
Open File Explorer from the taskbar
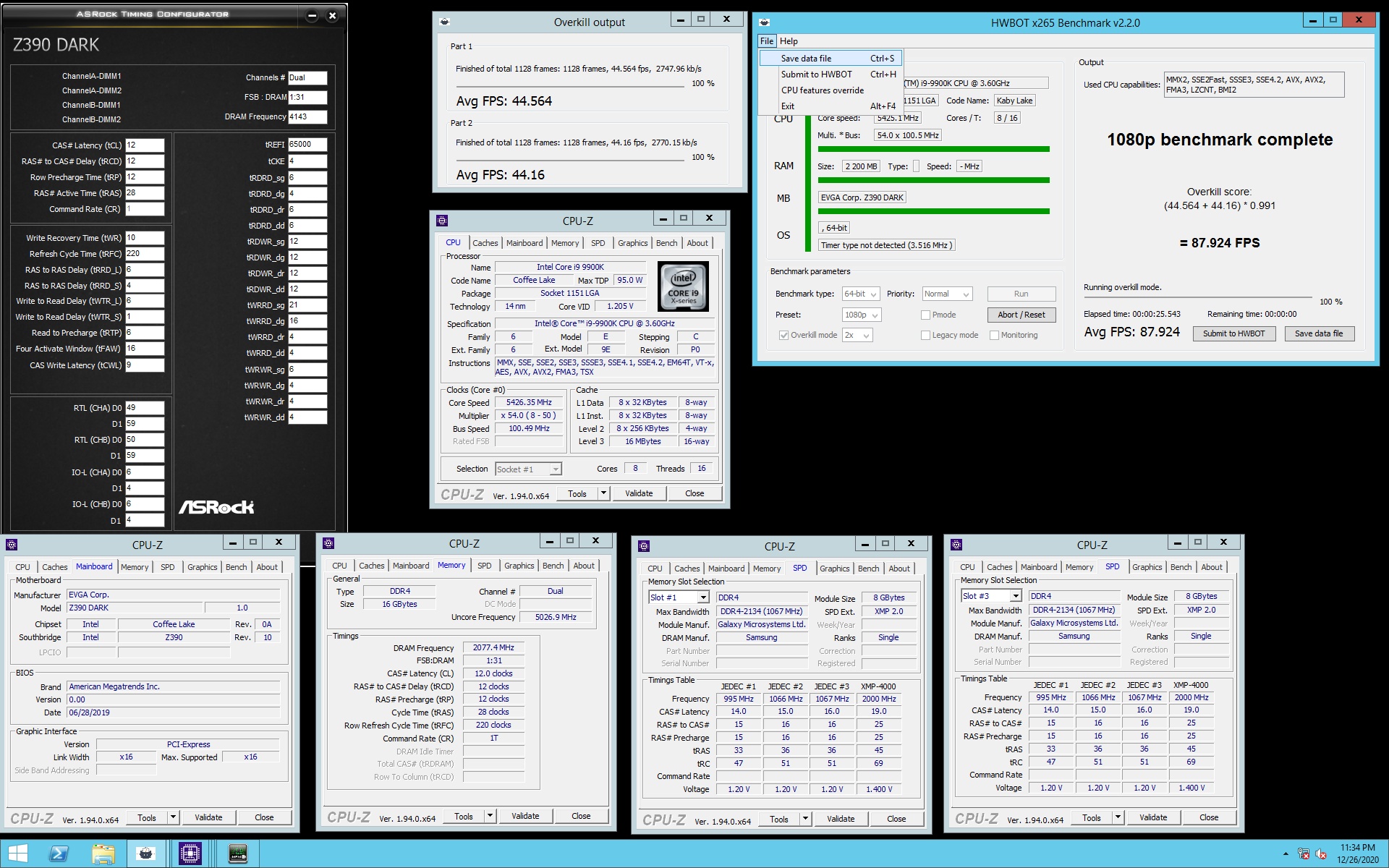pos(103,854)
